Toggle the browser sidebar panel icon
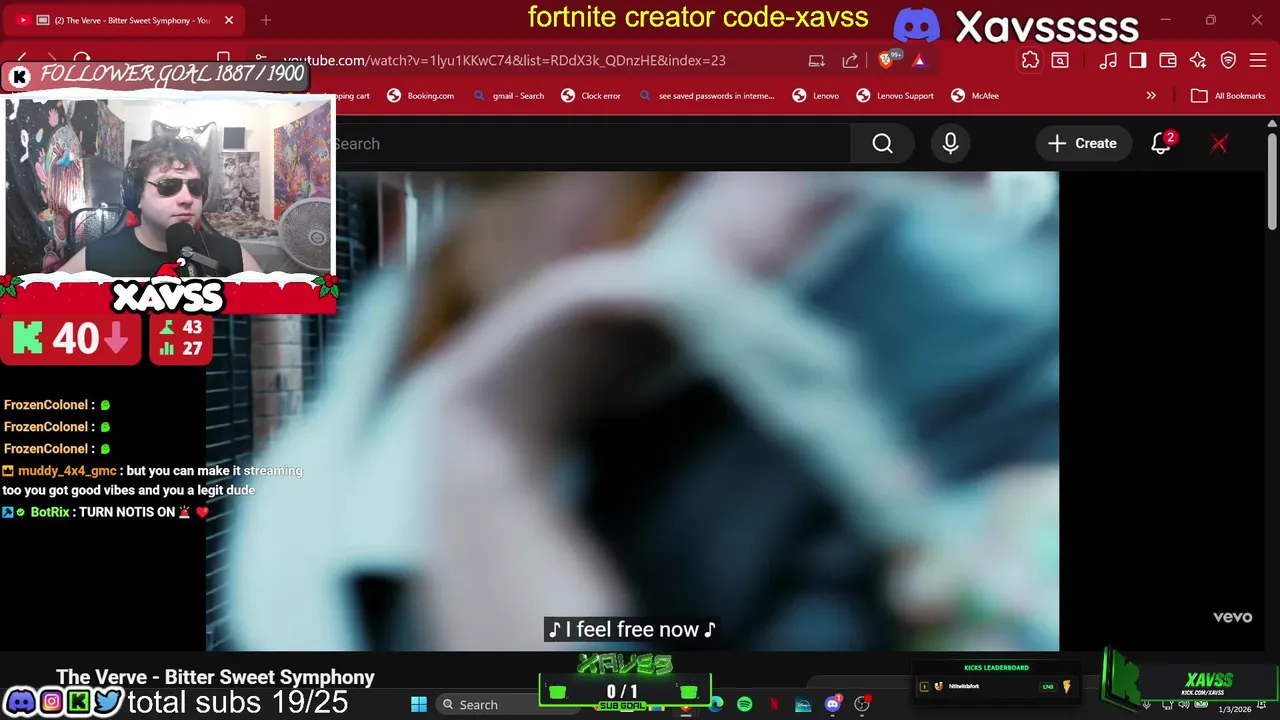 coord(1138,61)
